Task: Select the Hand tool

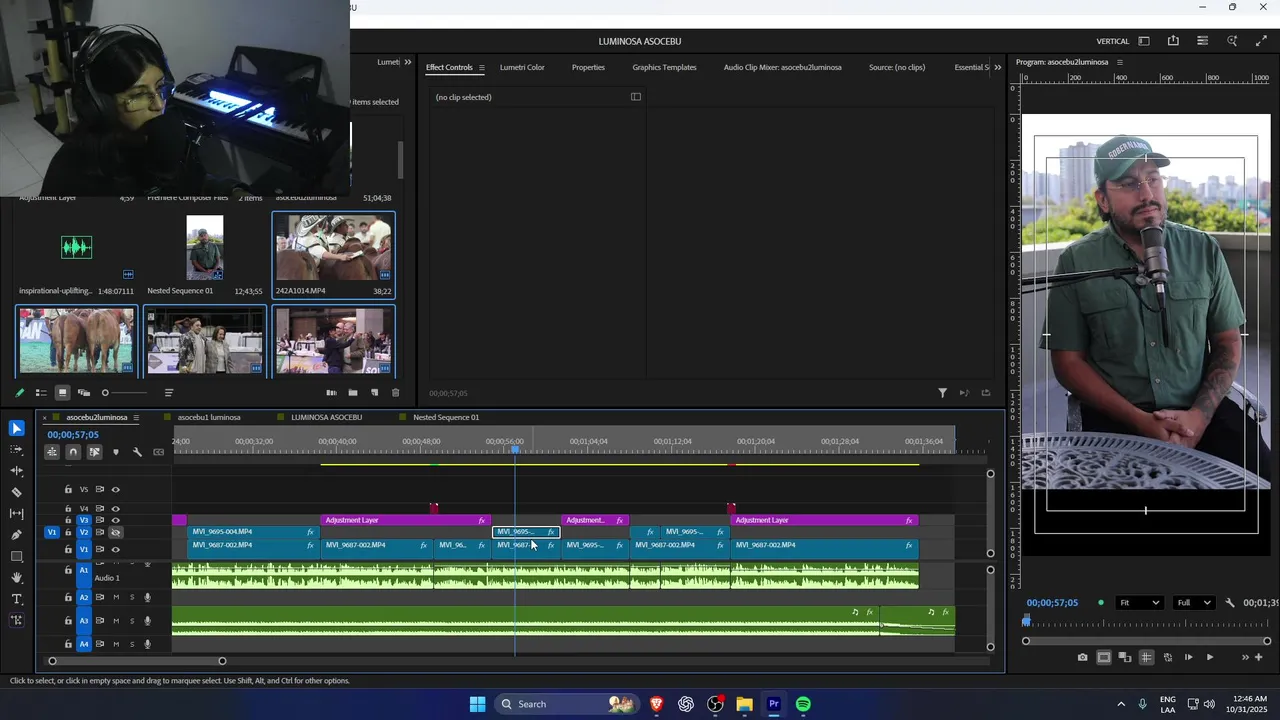Action: pyautogui.click(x=16, y=578)
